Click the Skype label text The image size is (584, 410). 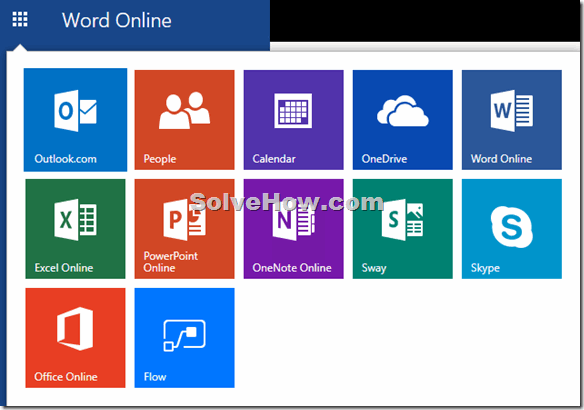pyautogui.click(x=485, y=268)
